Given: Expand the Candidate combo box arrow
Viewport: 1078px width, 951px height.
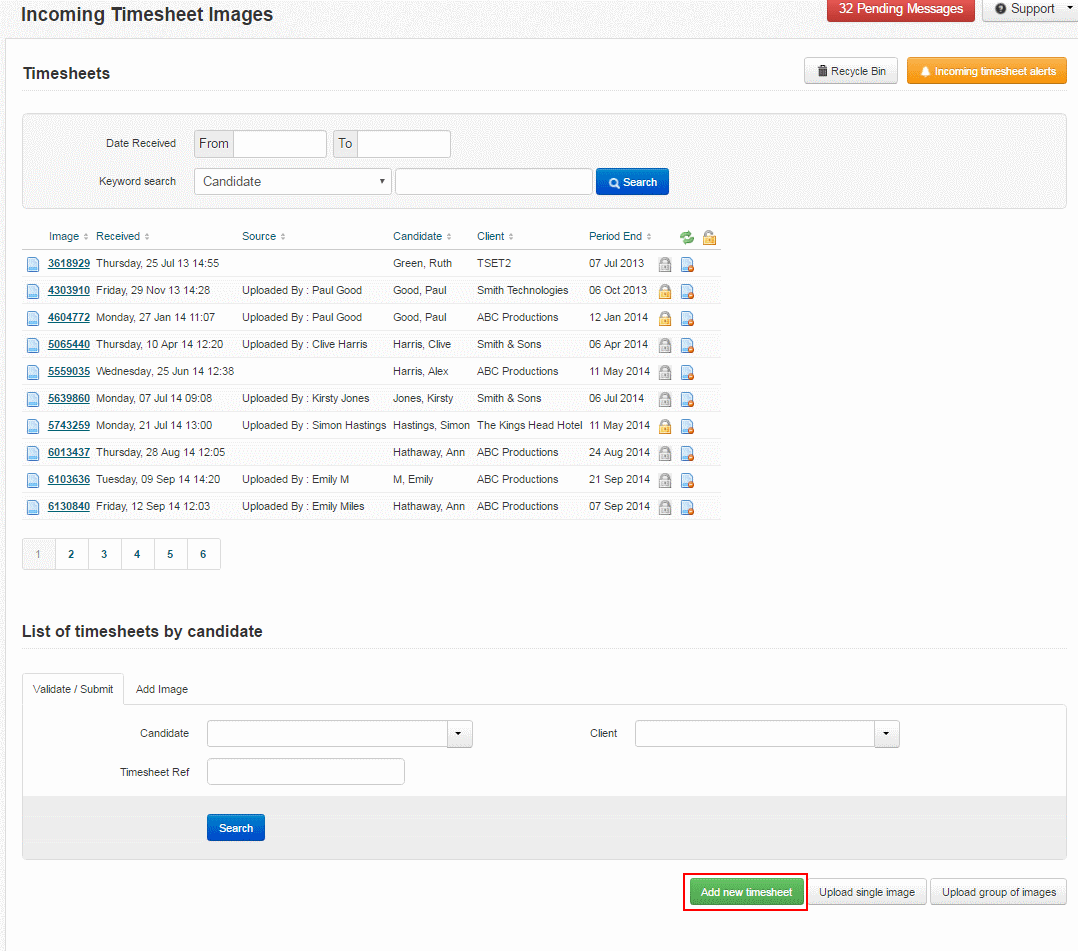Looking at the screenshot, I should tap(459, 734).
